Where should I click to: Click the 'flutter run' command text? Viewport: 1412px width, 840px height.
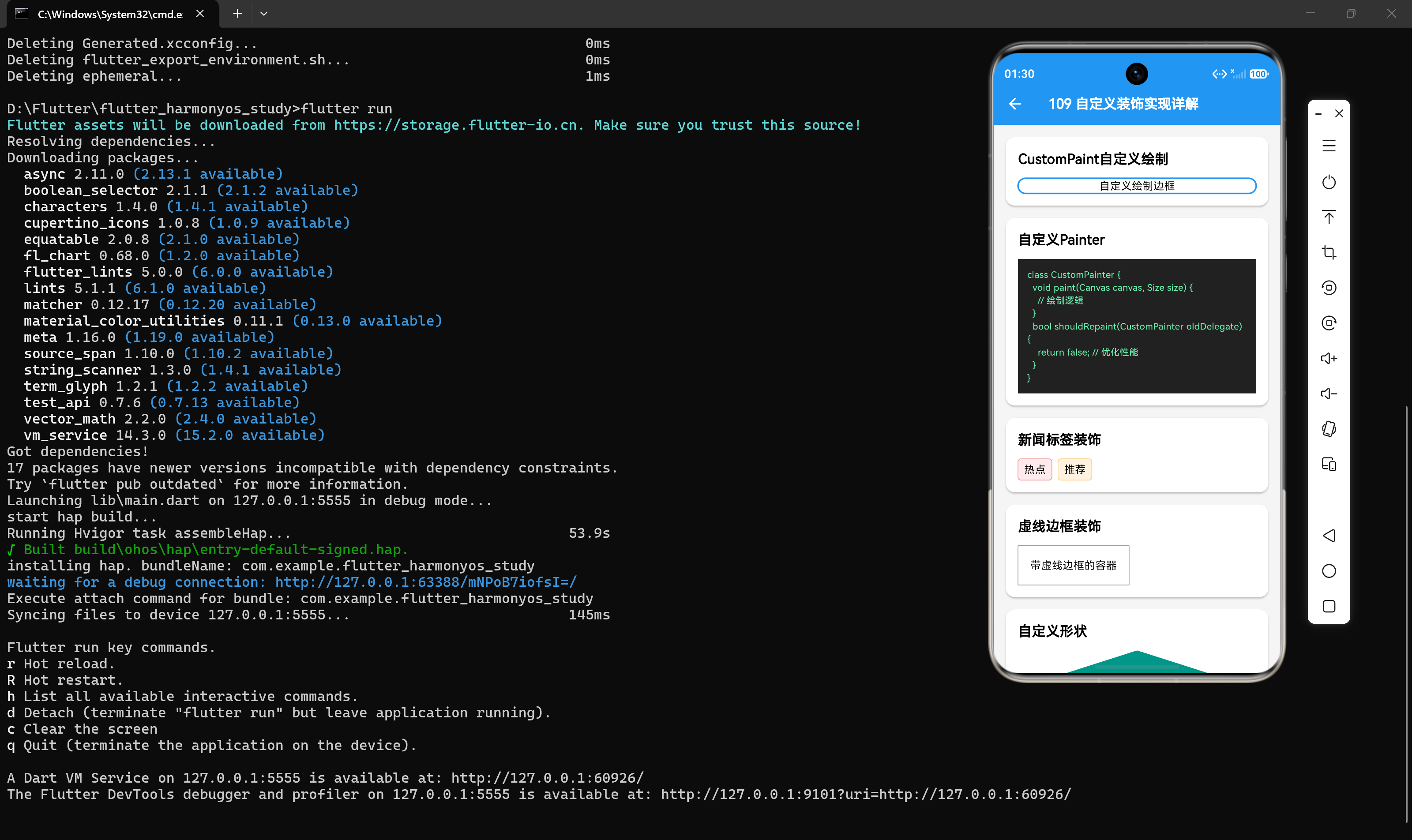coord(346,109)
